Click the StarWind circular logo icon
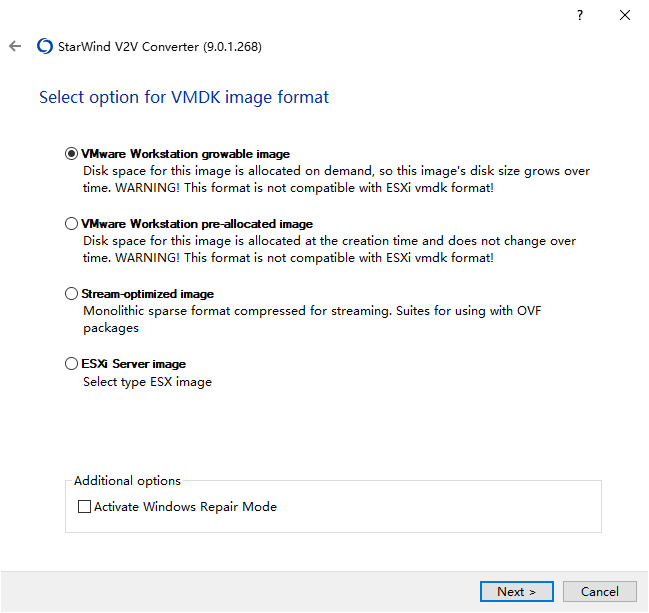649x613 pixels. point(45,46)
